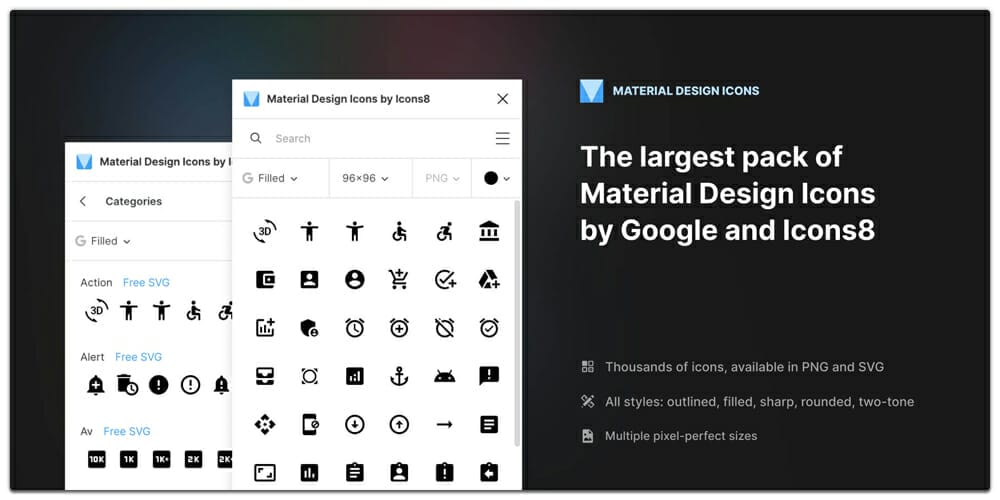The height and width of the screenshot is (500, 1000).
Task: Open the black color picker dropdown
Action: [x=497, y=179]
